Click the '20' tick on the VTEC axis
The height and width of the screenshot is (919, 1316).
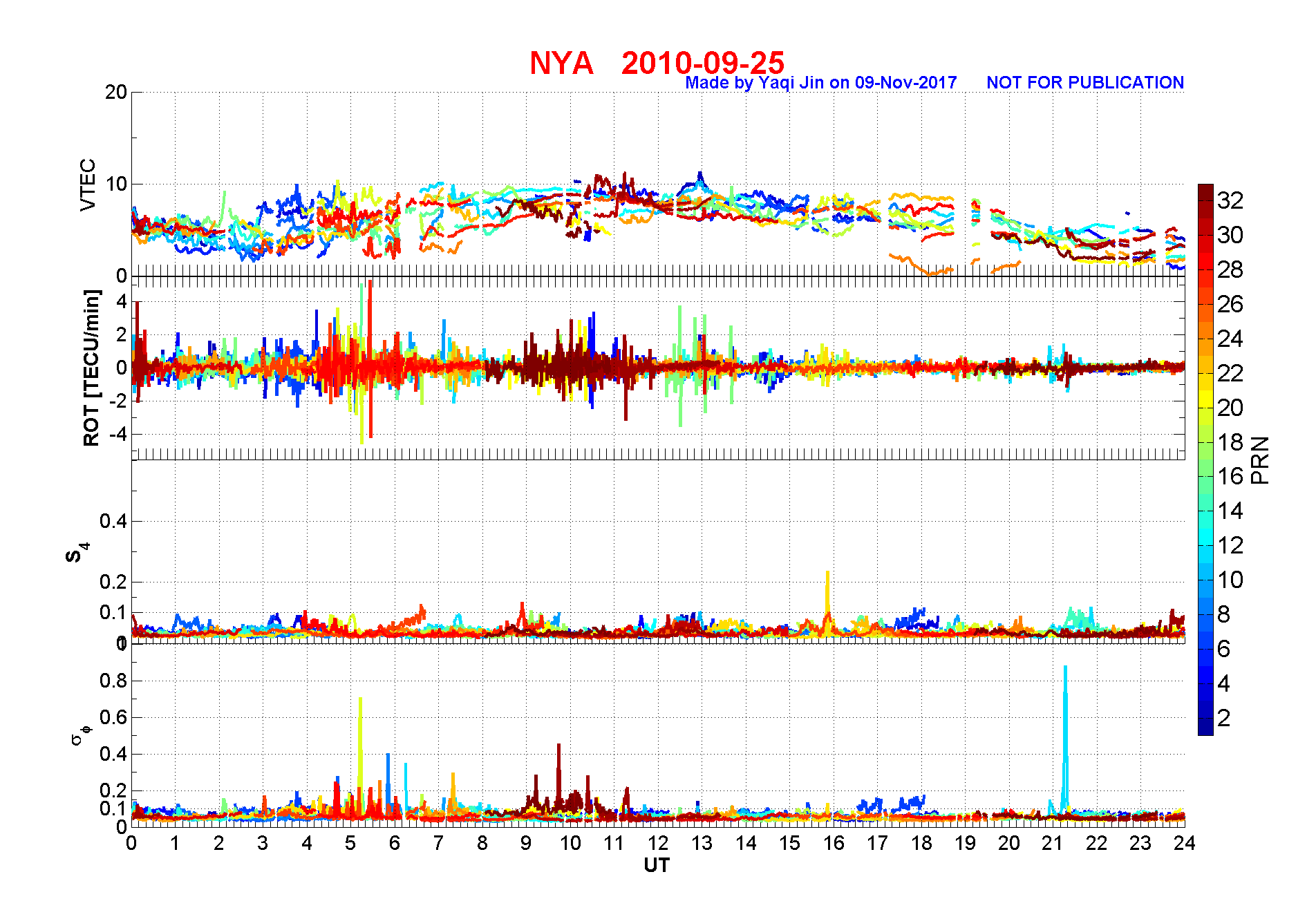[x=116, y=92]
